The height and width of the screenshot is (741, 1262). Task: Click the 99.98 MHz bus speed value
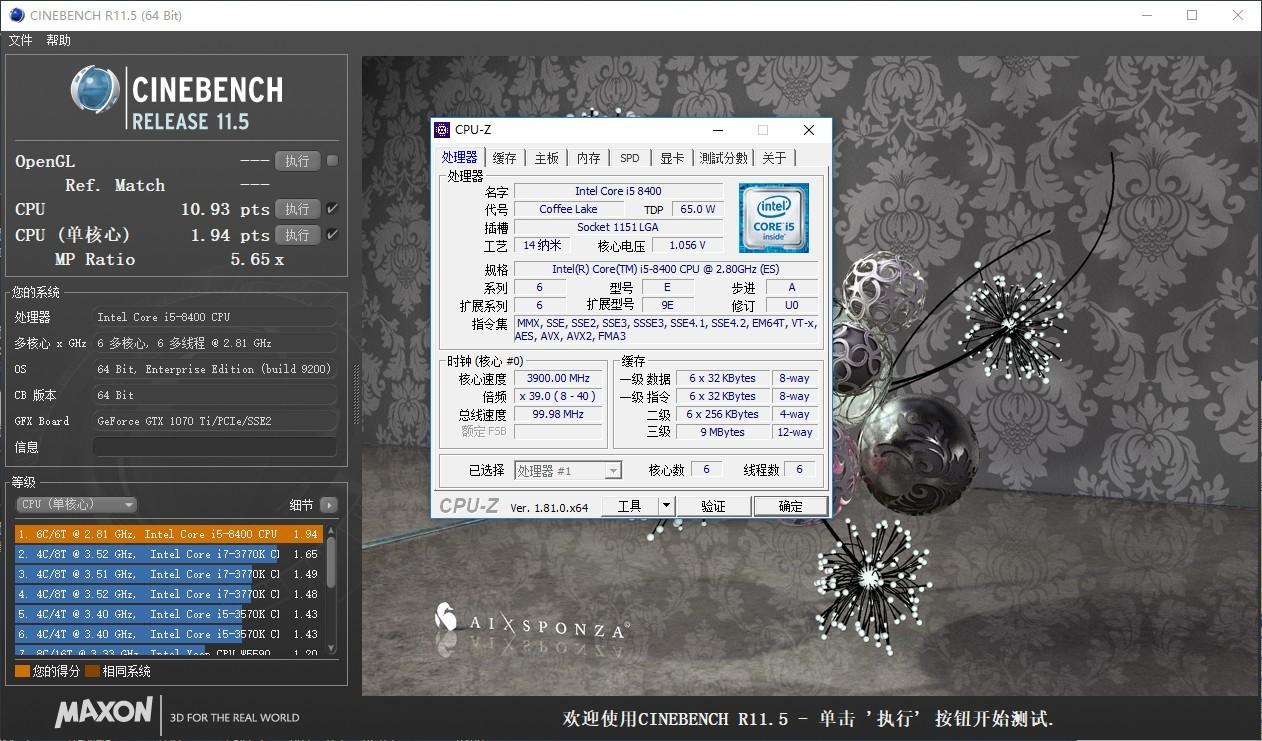point(557,414)
